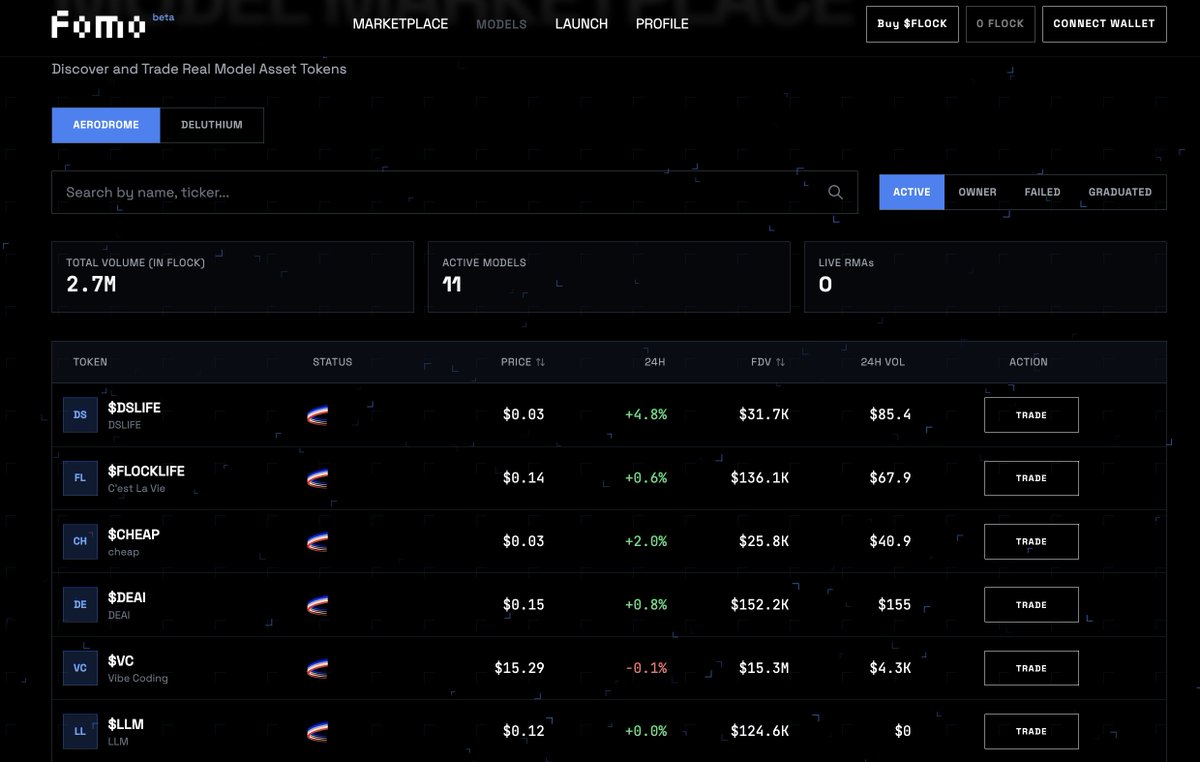Trade the $CHEAP token
This screenshot has height=762, width=1200.
[1031, 541]
